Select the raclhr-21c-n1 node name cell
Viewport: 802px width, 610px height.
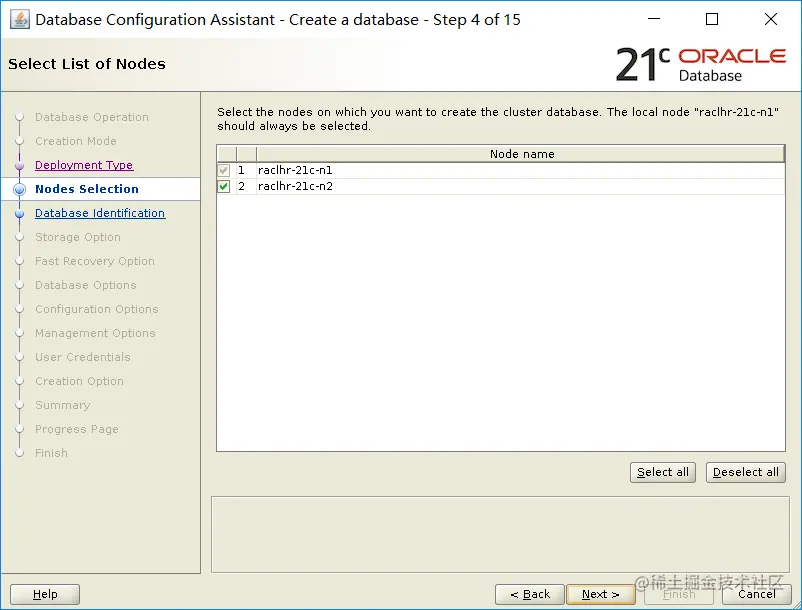pyautogui.click(x=521, y=170)
